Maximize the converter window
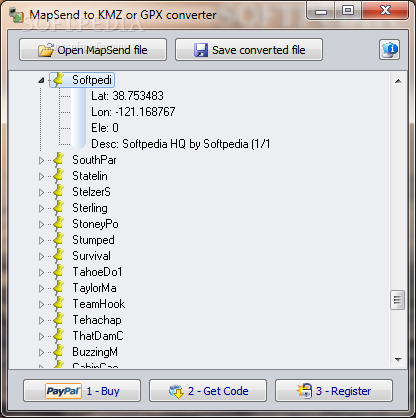The width and height of the screenshot is (416, 418). pos(348,11)
